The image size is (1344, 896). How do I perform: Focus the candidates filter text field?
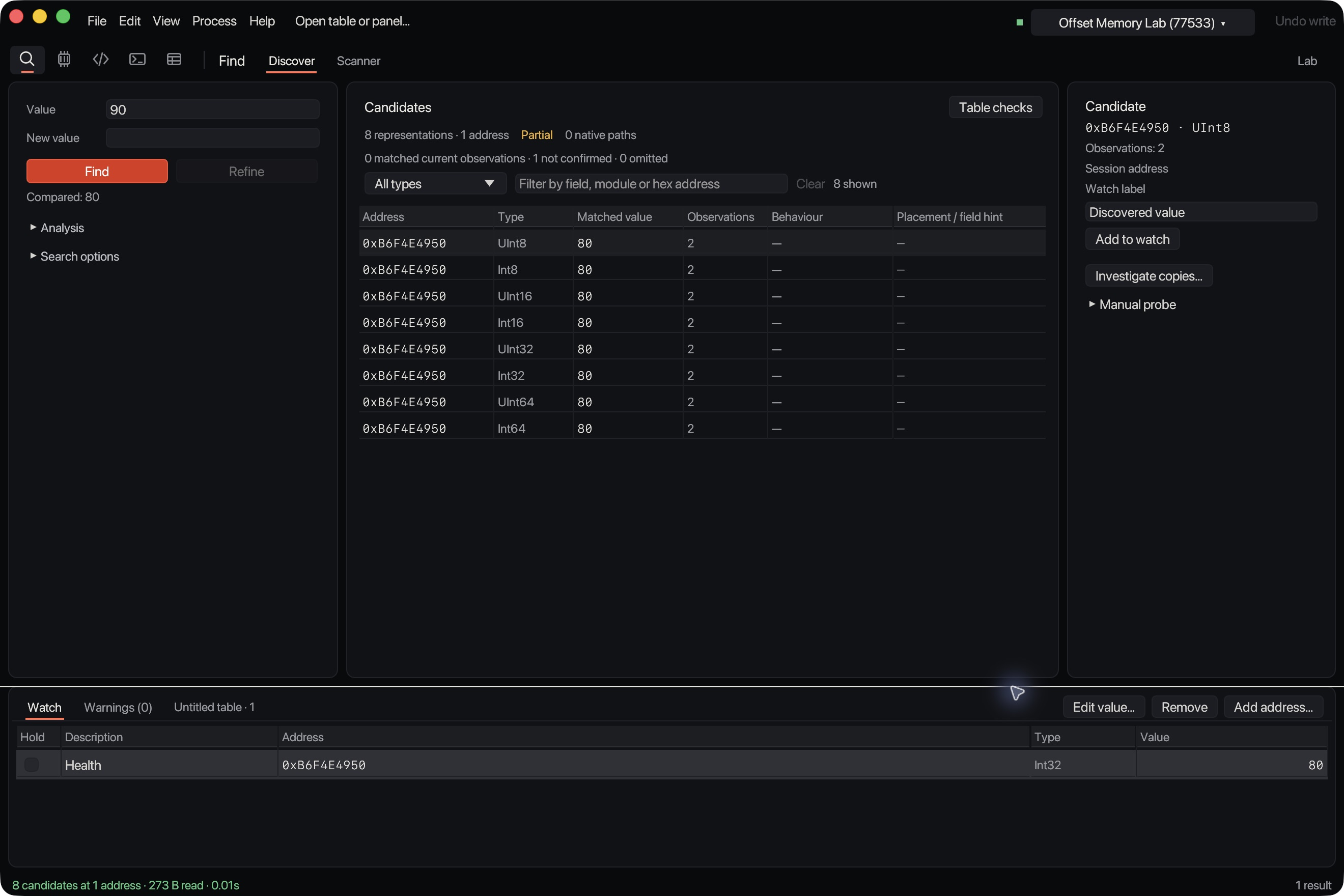pos(651,183)
